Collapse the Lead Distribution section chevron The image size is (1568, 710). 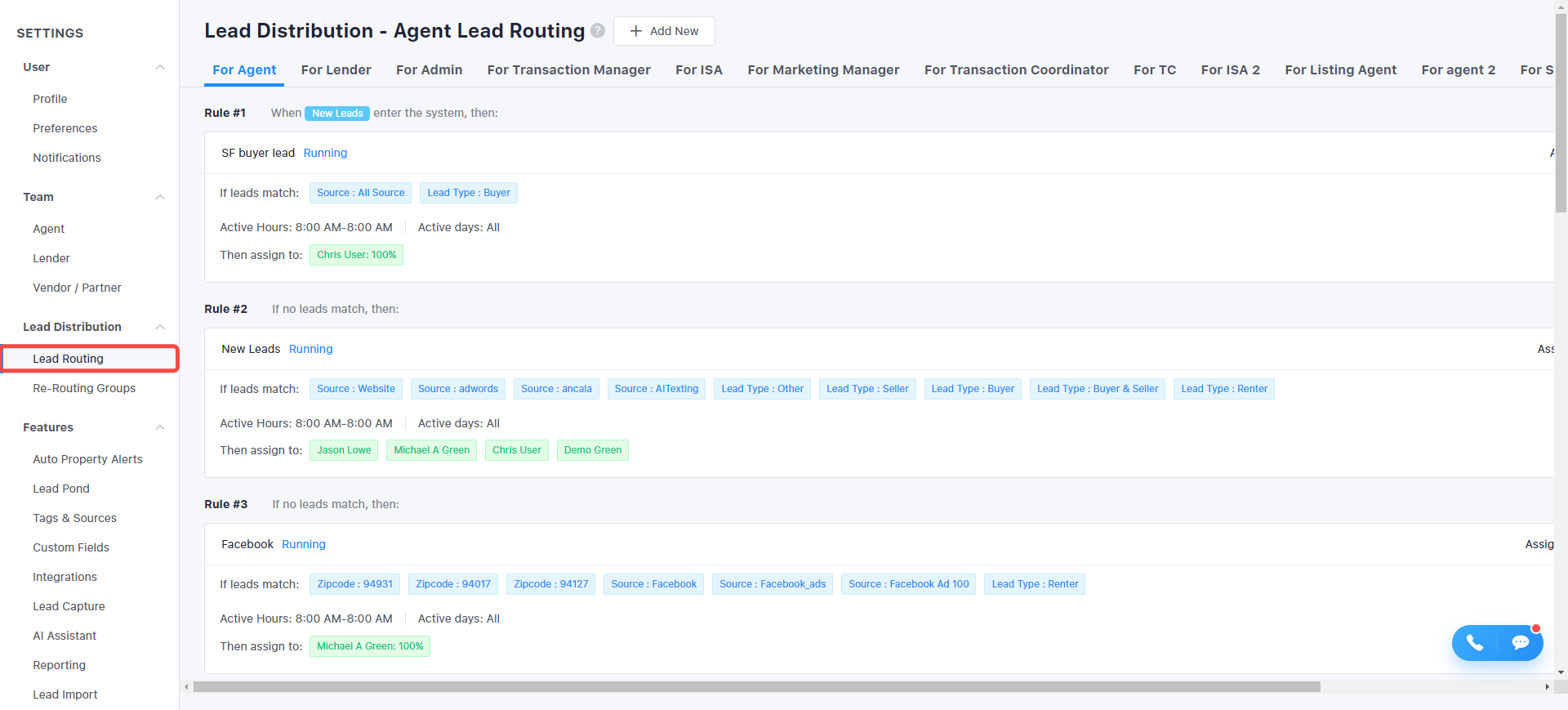(160, 327)
